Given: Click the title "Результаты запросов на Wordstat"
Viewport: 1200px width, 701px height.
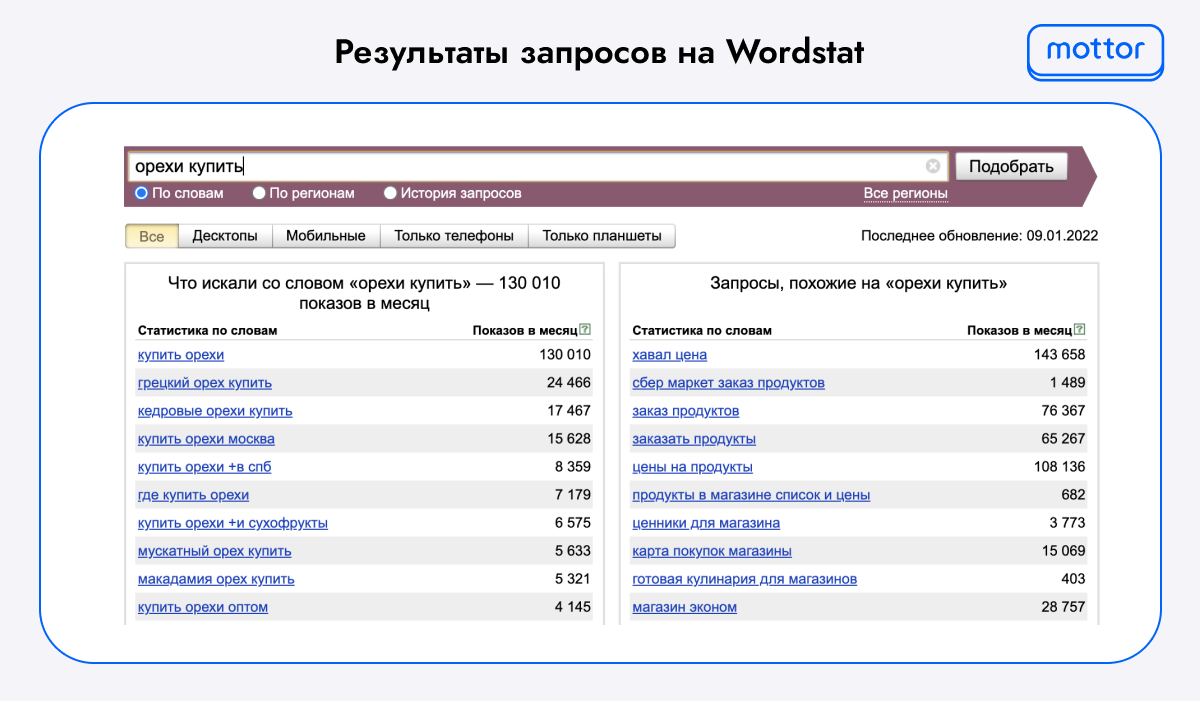Looking at the screenshot, I should [599, 52].
